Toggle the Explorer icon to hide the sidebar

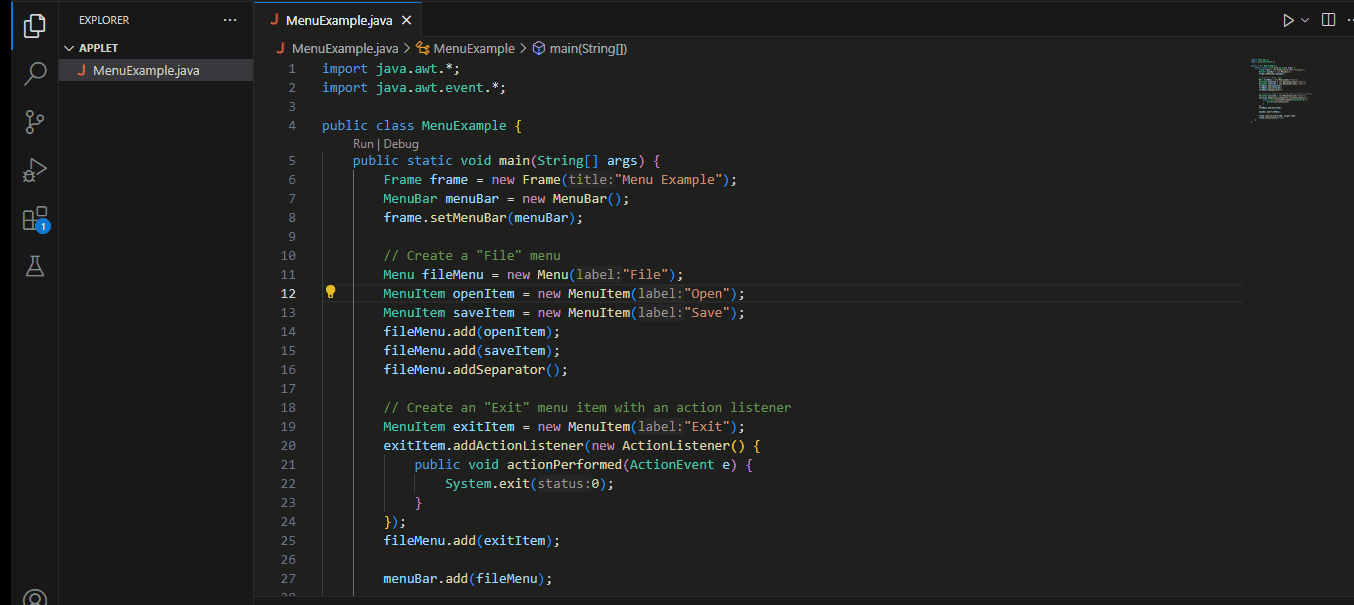coord(34,27)
